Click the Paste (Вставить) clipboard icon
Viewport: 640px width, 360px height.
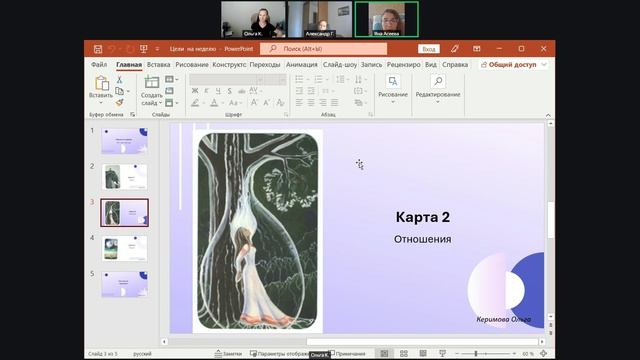pyautogui.click(x=101, y=83)
